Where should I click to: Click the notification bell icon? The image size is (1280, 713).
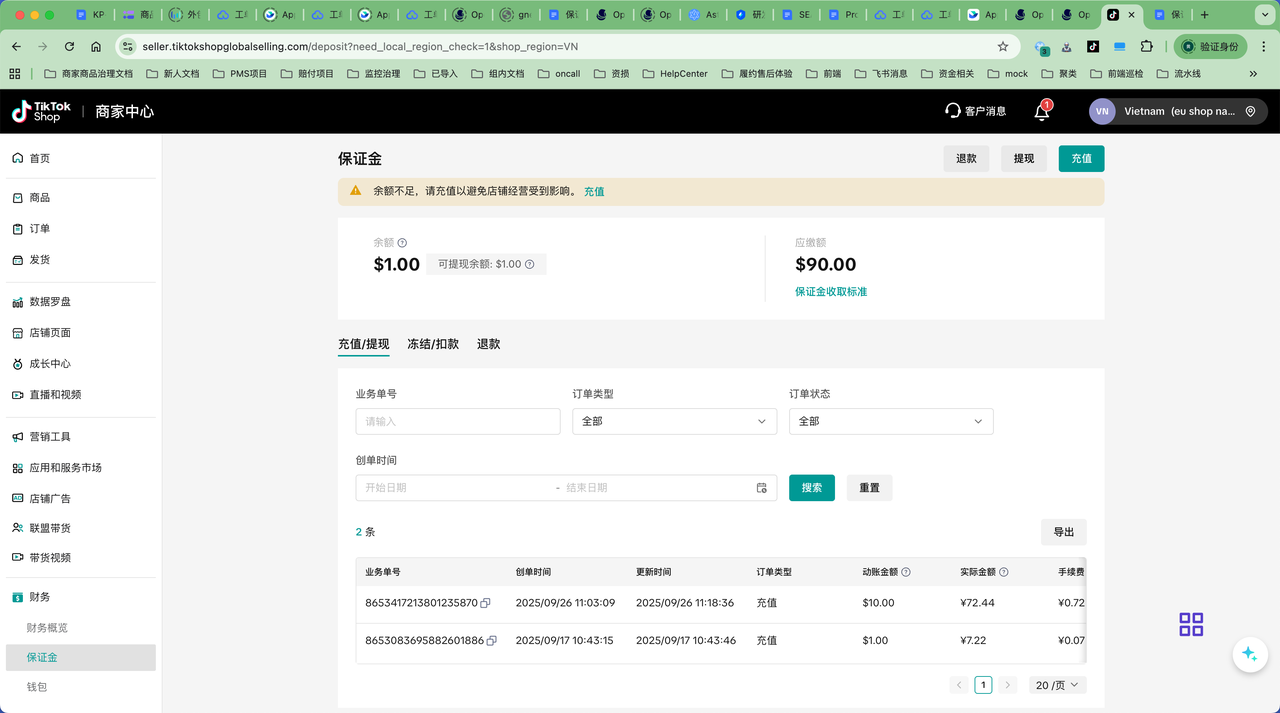1041,112
